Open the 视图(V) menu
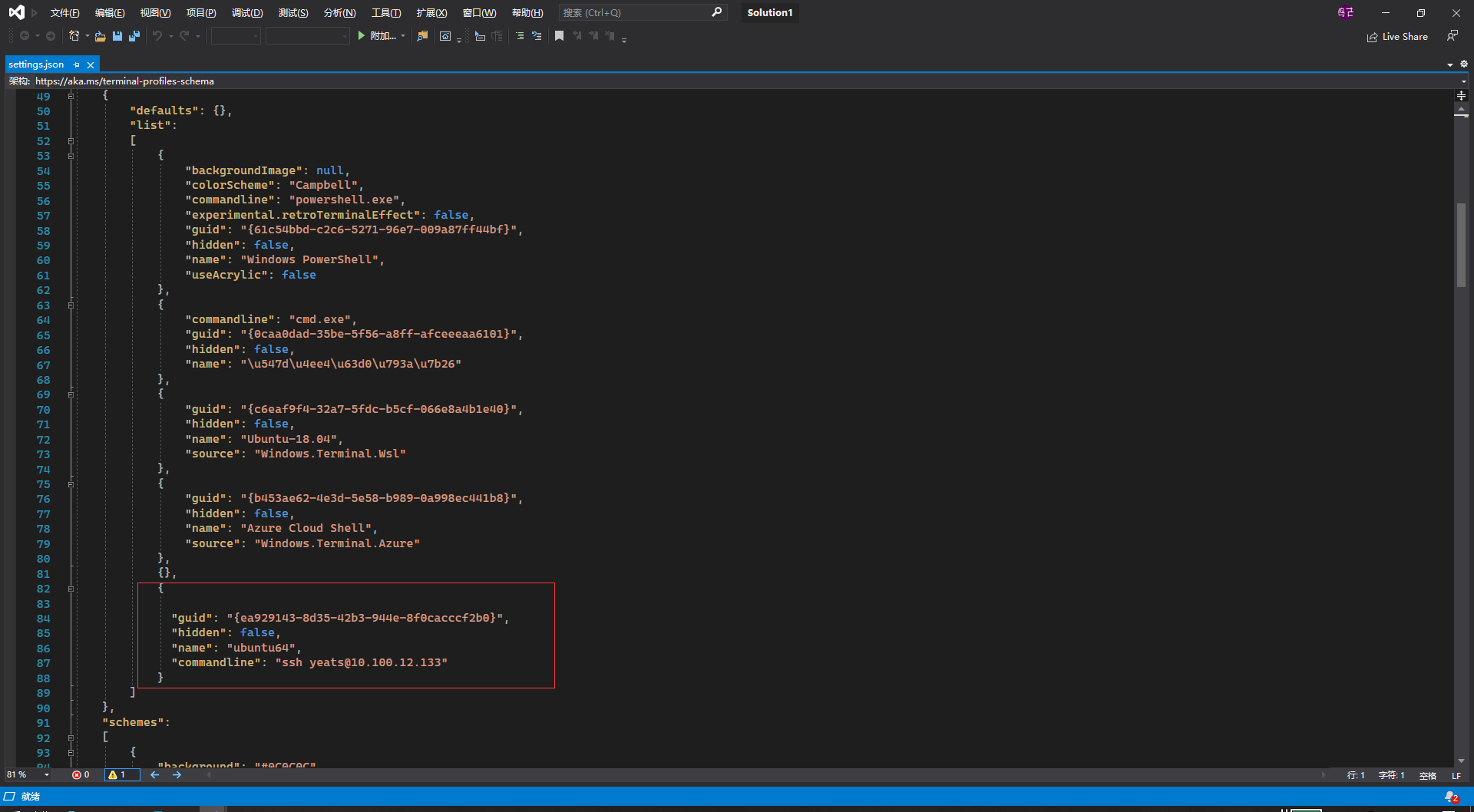Viewport: 1474px width, 812px height. point(155,12)
